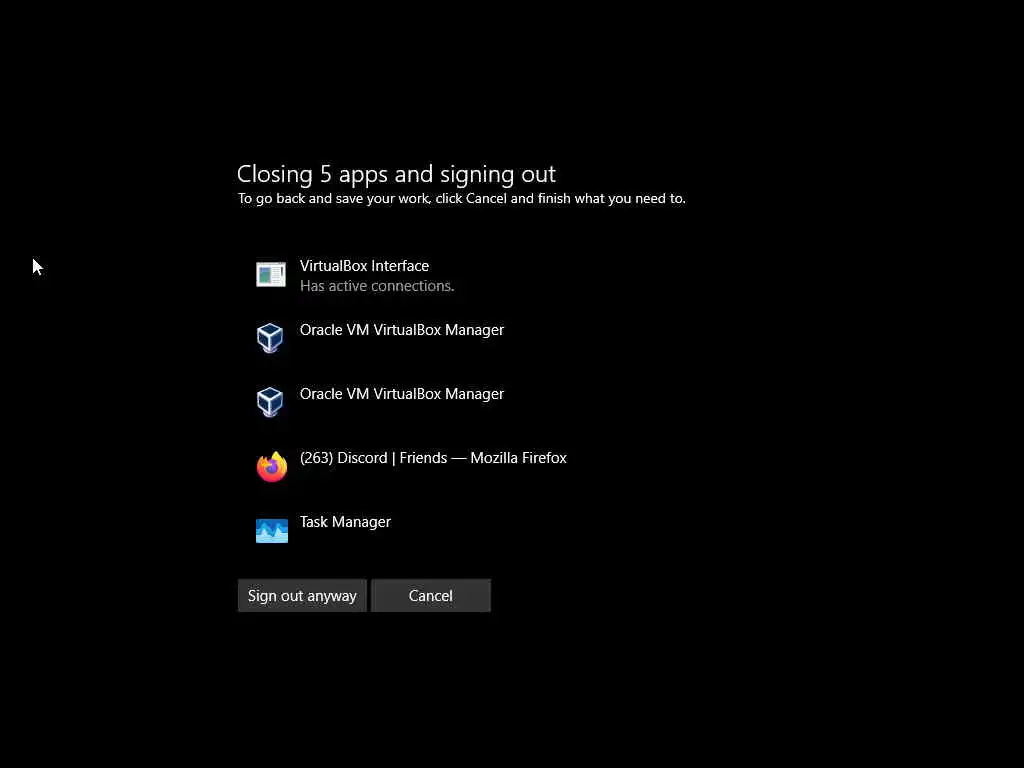Cancel the sign out process

[430, 596]
